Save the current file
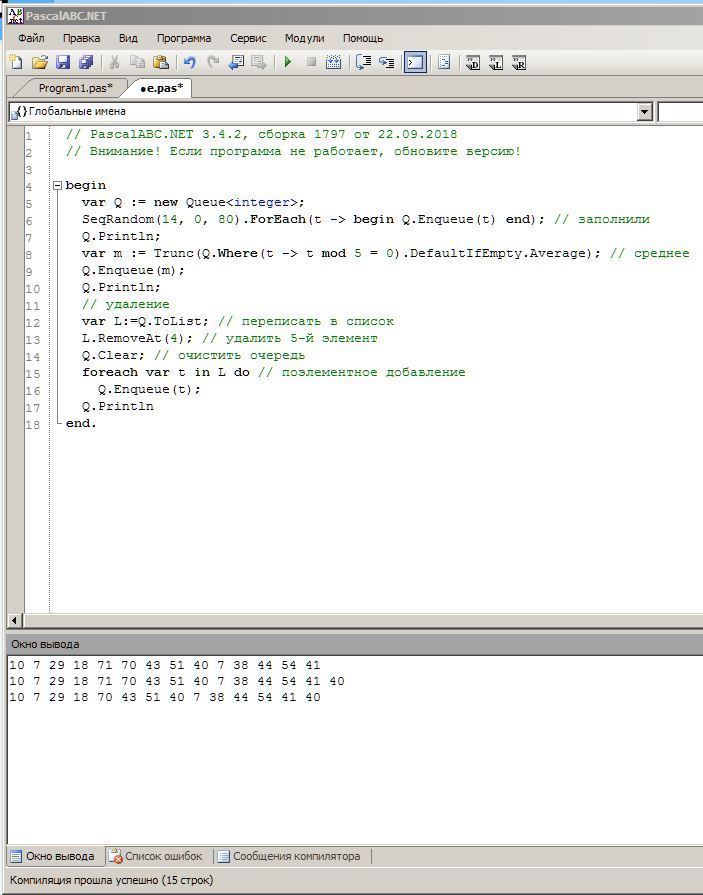This screenshot has height=895, width=703. tap(63, 62)
